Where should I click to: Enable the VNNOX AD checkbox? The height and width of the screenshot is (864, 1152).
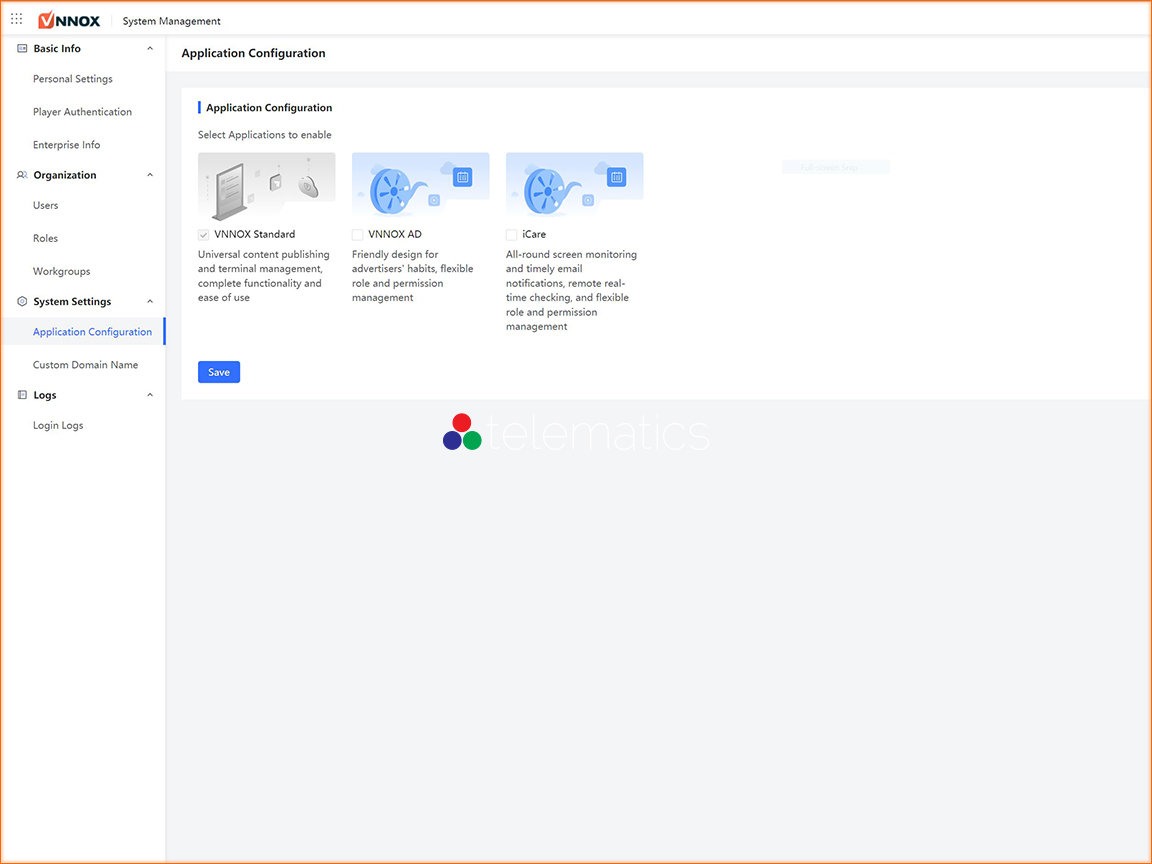(x=357, y=234)
